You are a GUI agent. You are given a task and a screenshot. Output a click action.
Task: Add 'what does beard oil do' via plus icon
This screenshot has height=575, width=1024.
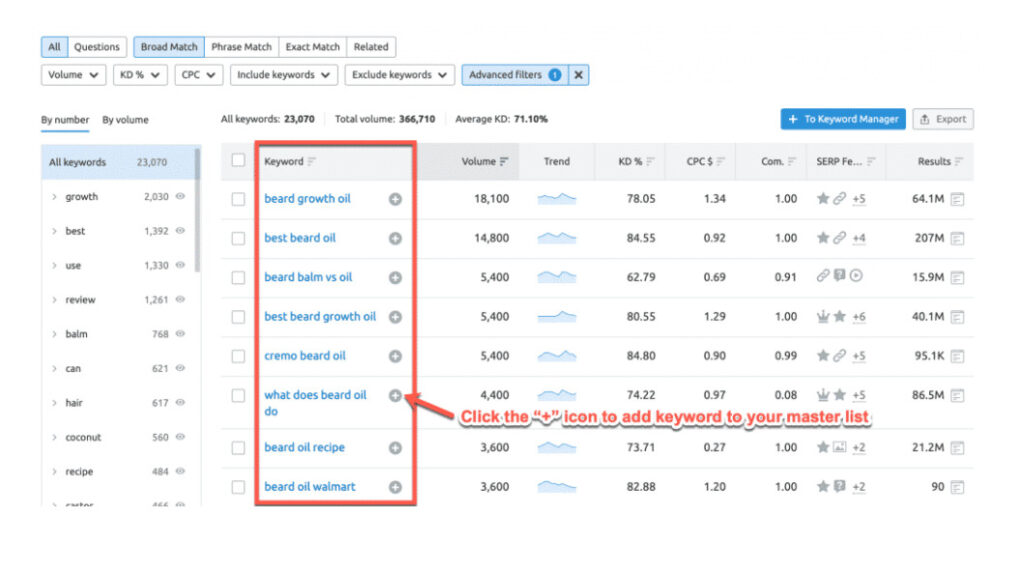[395, 395]
